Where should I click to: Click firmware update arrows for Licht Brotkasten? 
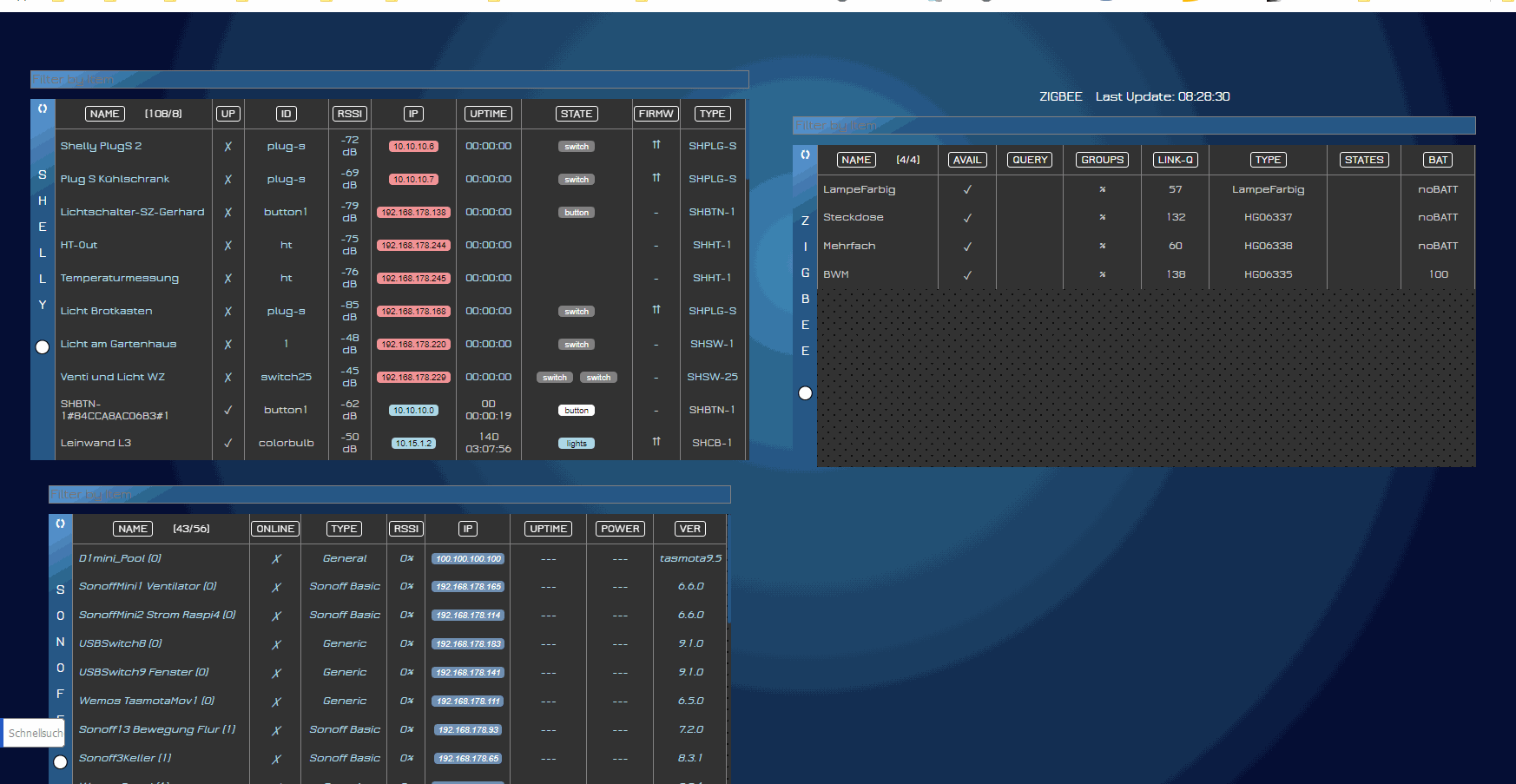(656, 310)
